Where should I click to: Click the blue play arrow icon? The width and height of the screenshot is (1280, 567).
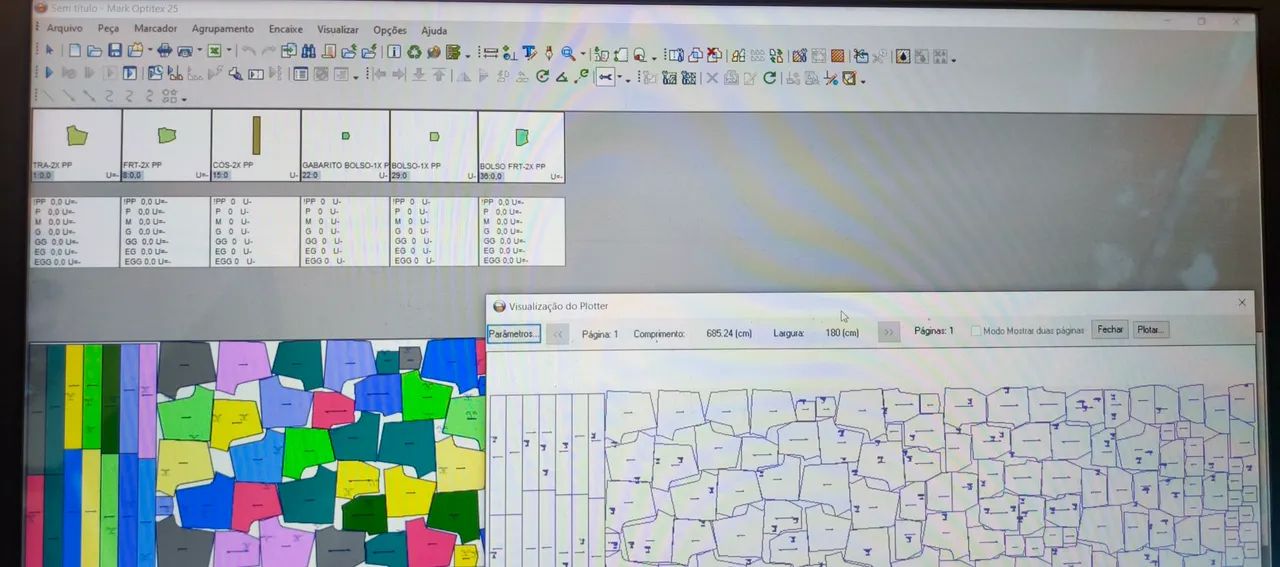pyautogui.click(x=48, y=73)
